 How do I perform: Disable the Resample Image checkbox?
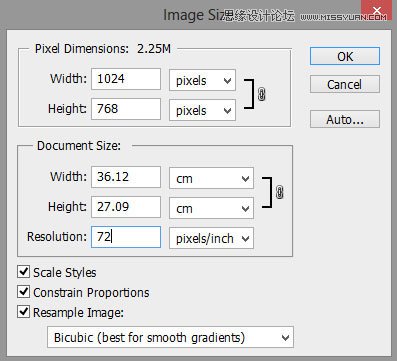tap(23, 312)
